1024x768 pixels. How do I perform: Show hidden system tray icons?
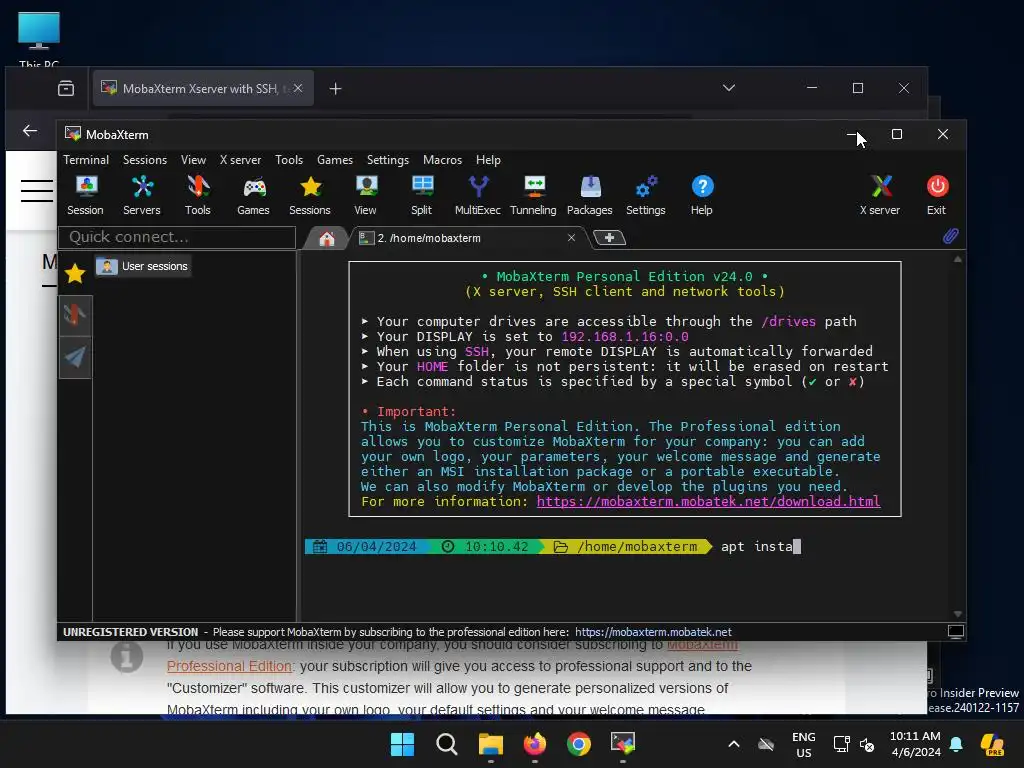pyautogui.click(x=734, y=744)
